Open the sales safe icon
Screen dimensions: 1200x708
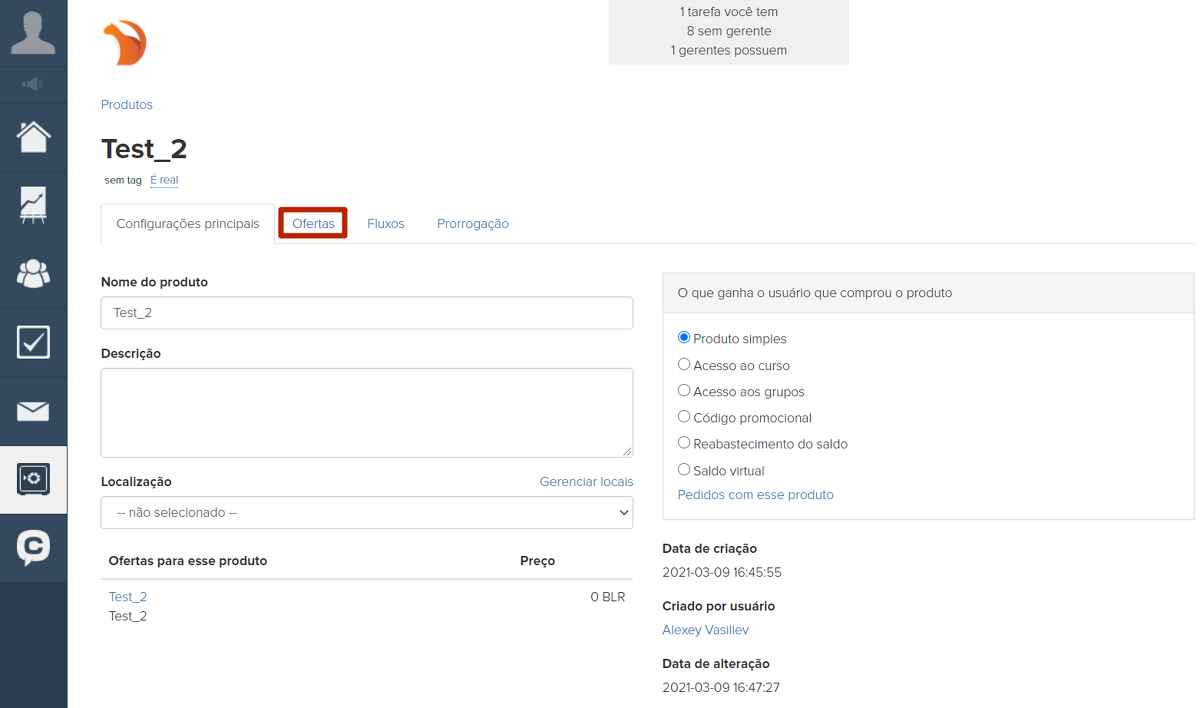pos(33,479)
